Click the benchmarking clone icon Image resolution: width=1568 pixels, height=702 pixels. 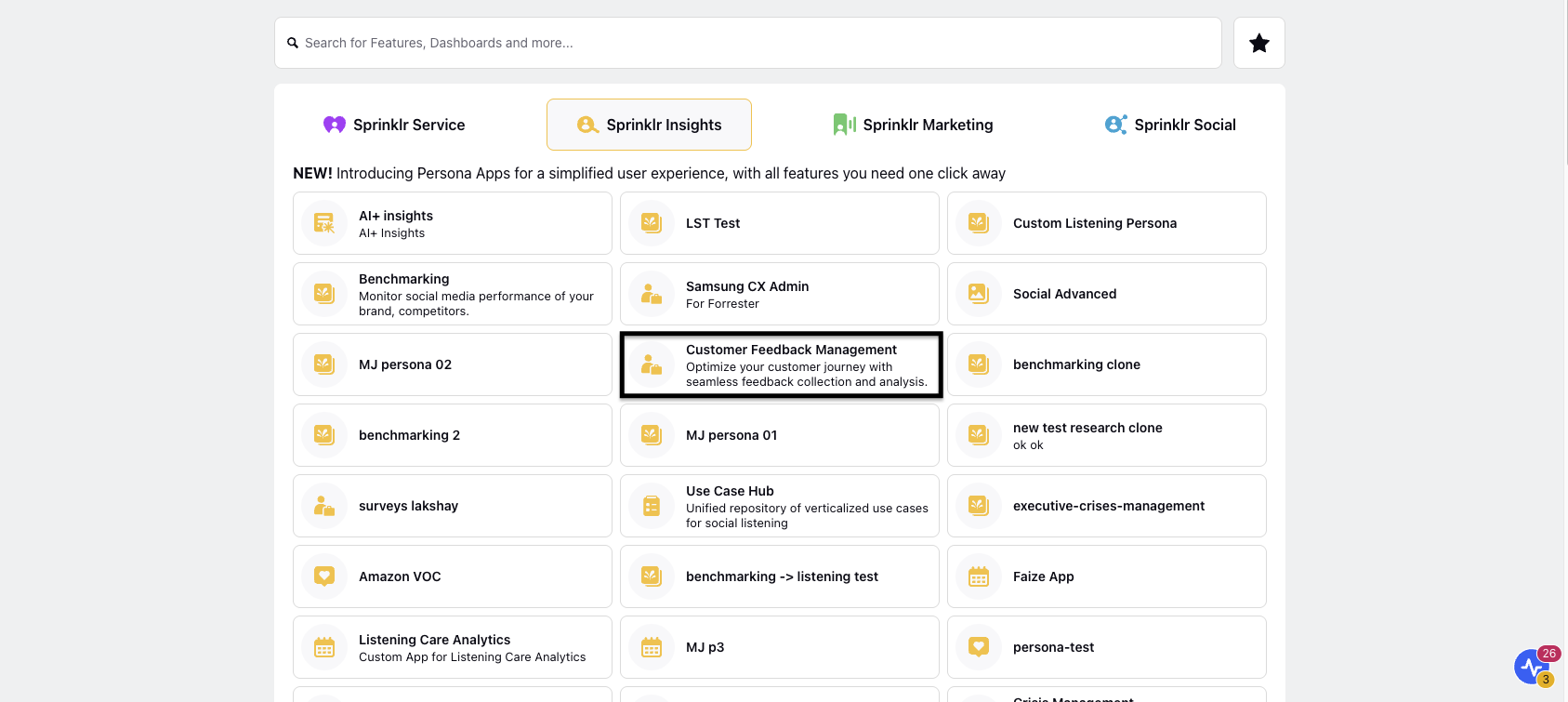pos(979,364)
